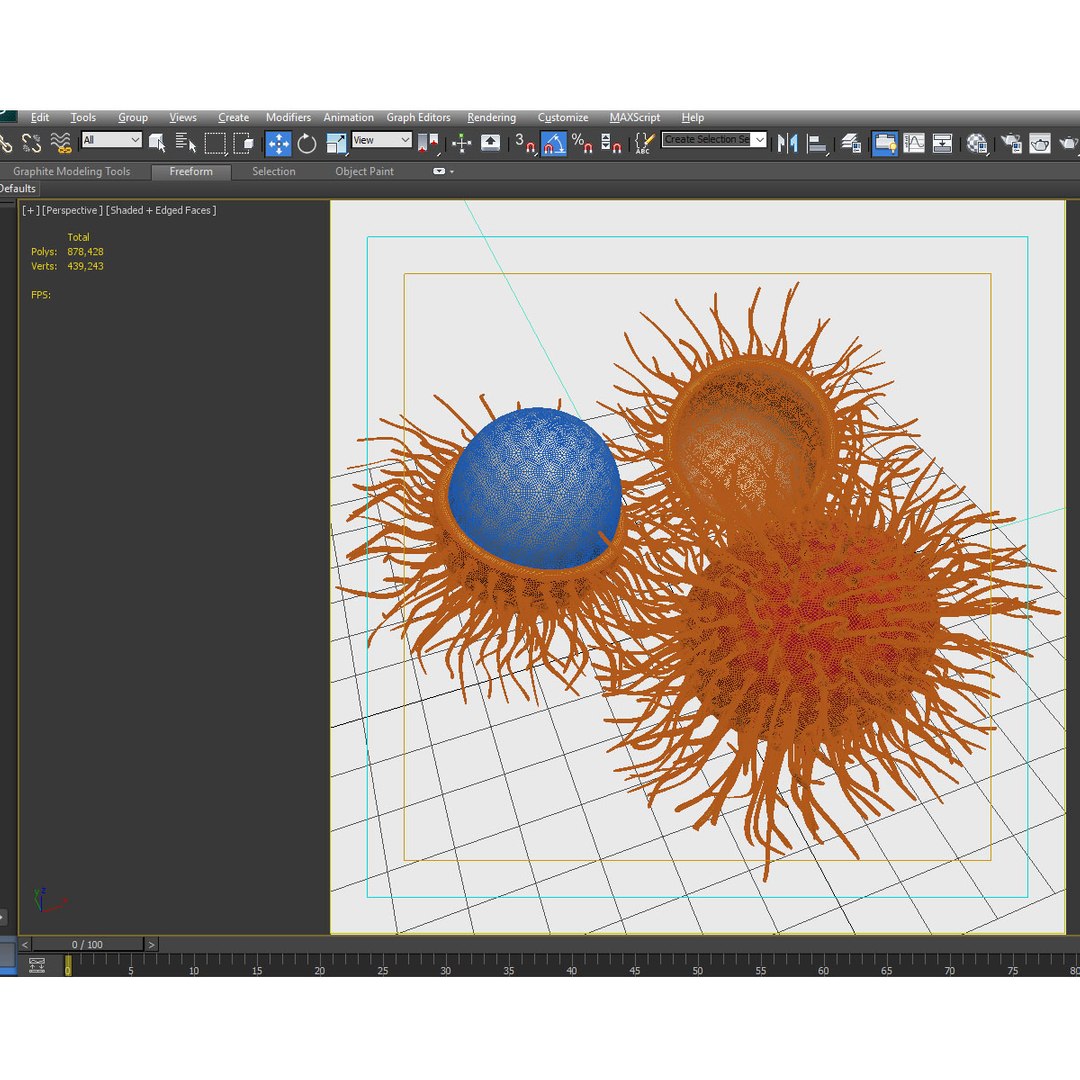Open the Modifiers menu
Screen dimensions: 1080x1080
coord(288,117)
